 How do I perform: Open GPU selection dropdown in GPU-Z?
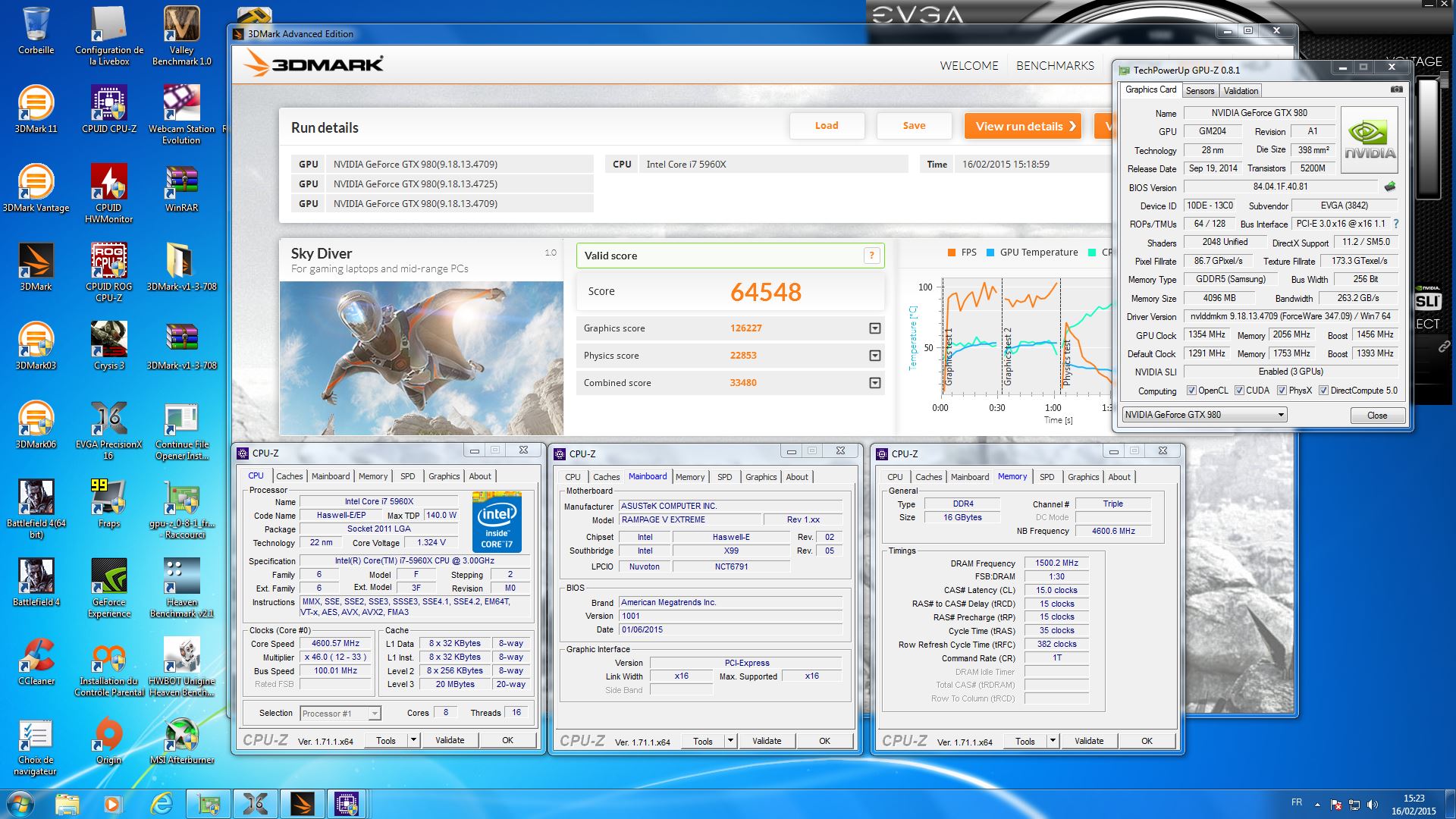coord(1204,415)
